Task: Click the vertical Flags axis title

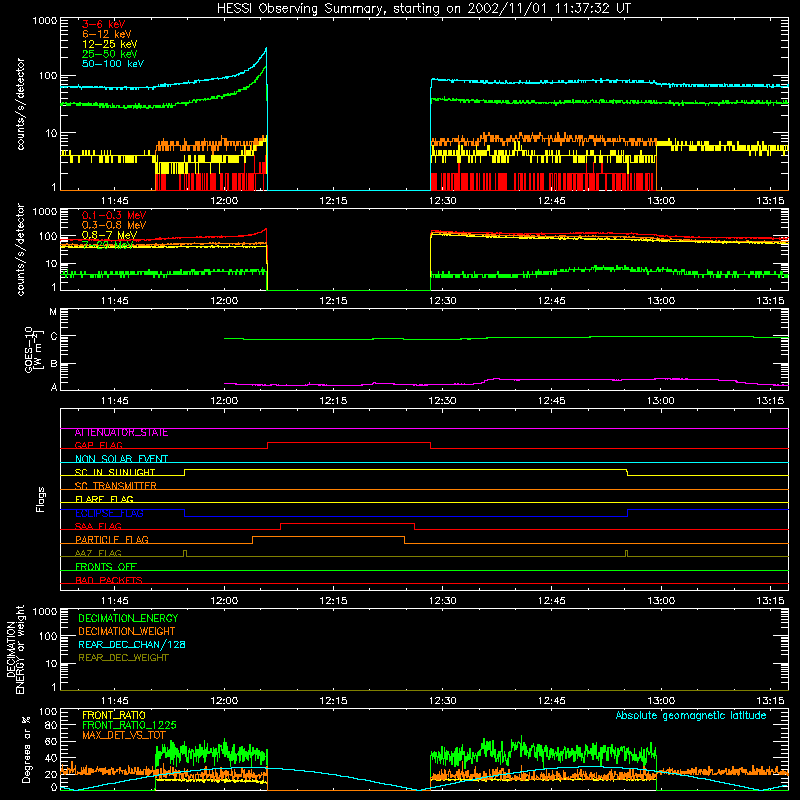Action: pyautogui.click(x=41, y=499)
